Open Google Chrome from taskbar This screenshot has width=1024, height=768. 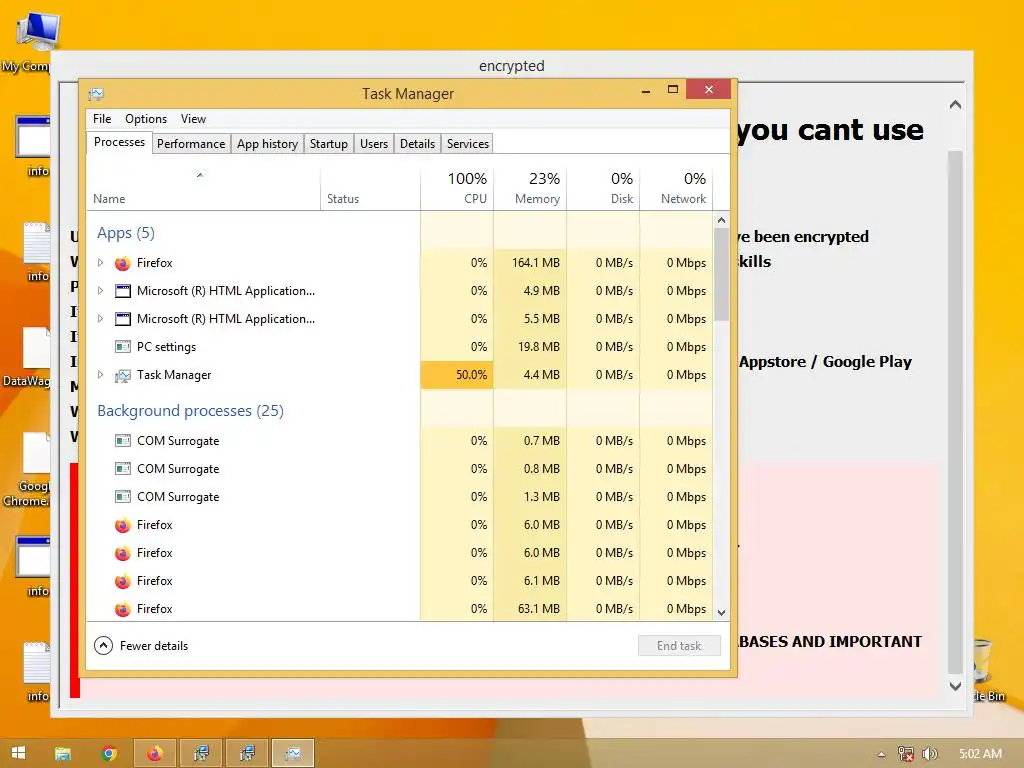click(x=109, y=754)
